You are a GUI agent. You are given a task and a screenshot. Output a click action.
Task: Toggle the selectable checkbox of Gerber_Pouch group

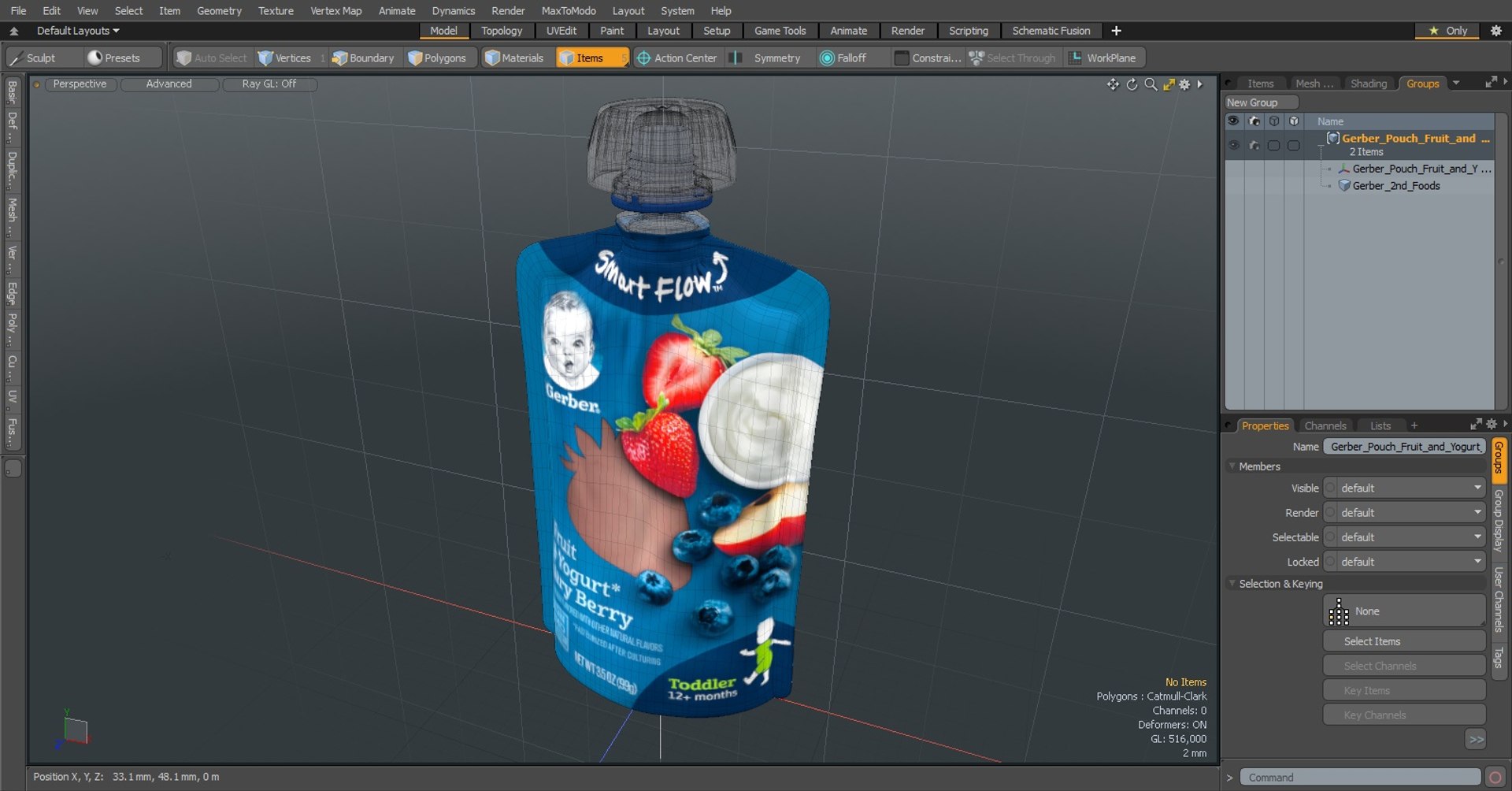pyautogui.click(x=1273, y=145)
